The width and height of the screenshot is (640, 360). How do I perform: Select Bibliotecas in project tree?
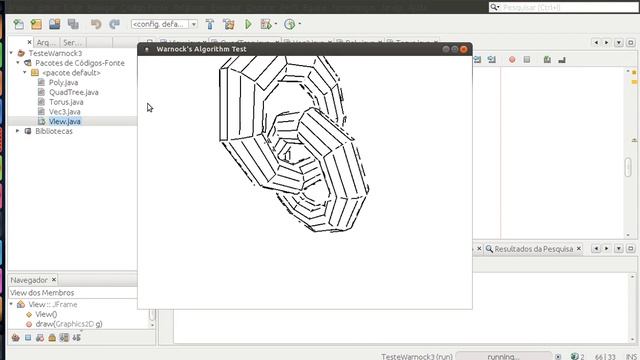(x=53, y=131)
